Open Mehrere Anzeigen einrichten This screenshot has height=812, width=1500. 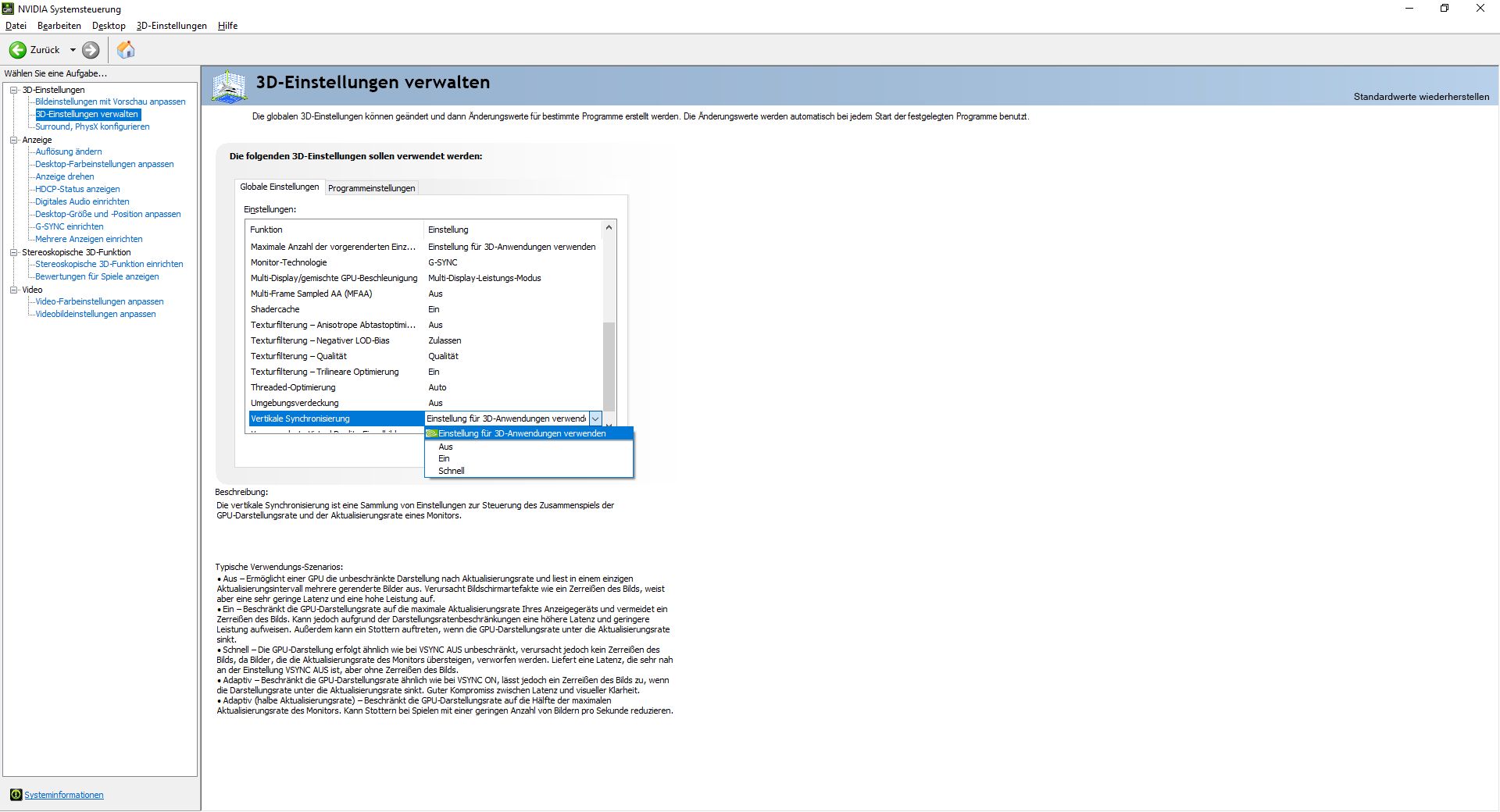(x=88, y=239)
